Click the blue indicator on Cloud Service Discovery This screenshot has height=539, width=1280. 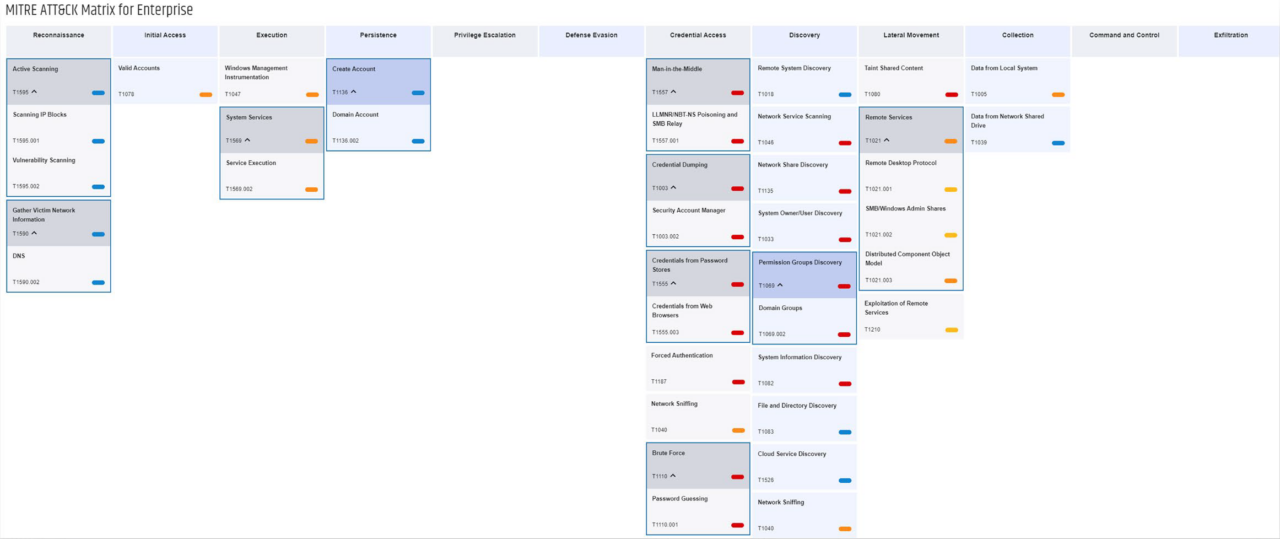845,480
